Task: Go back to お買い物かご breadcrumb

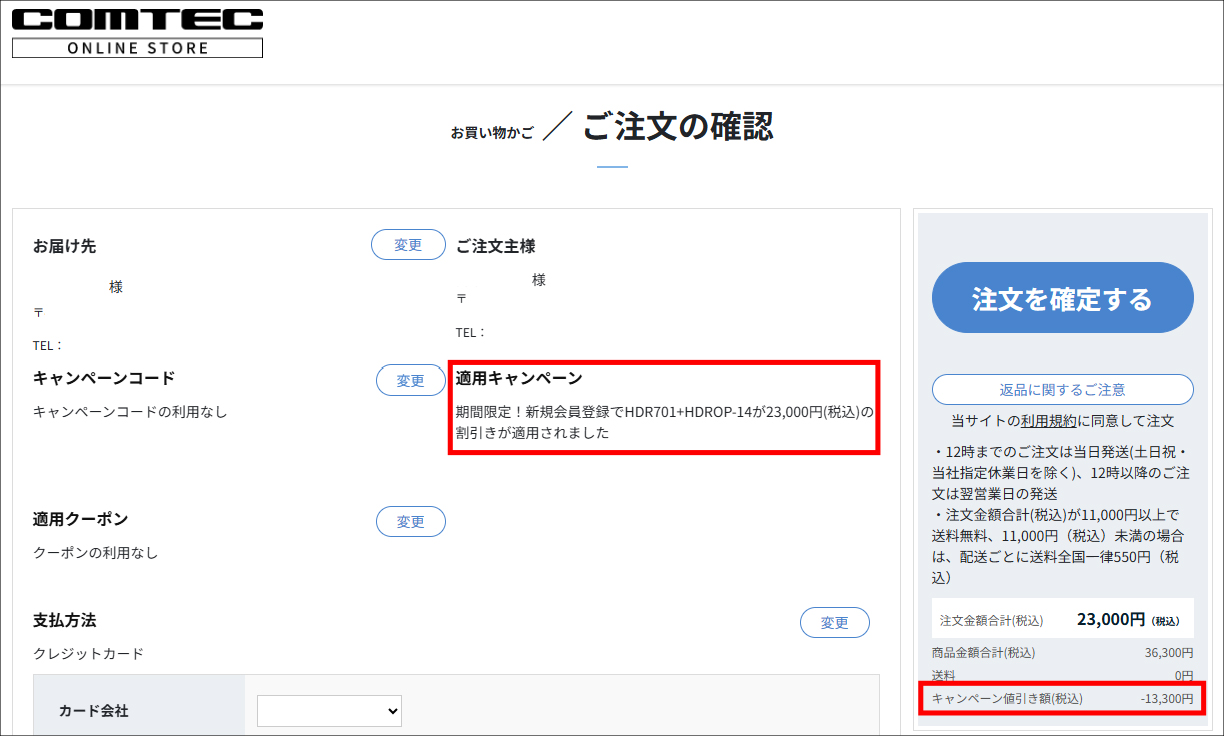Action: tap(492, 132)
